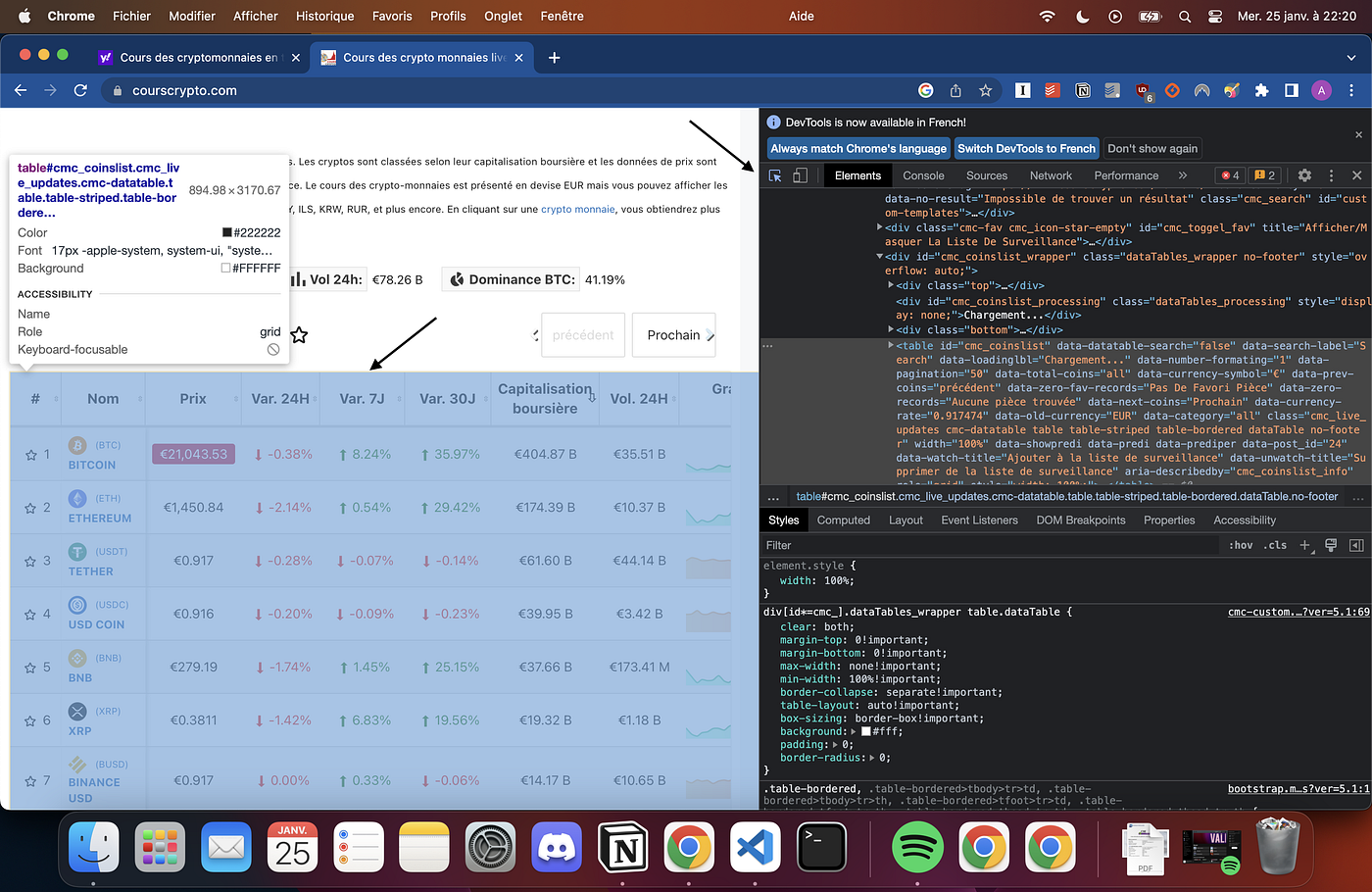Image resolution: width=1372 pixels, height=892 pixels.
Task: Open cmc-custom stylesheet source link
Action: [x=1298, y=612]
